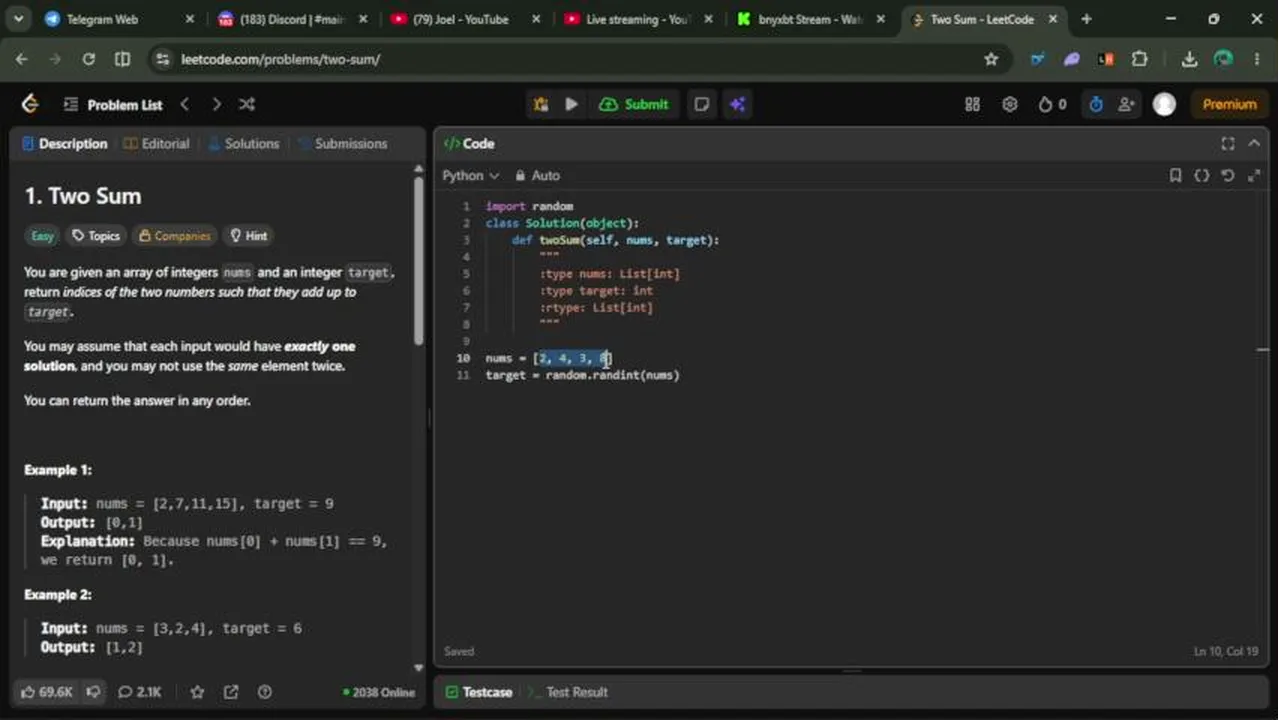The width and height of the screenshot is (1278, 720).
Task: Click the AI sparkle icon
Action: tap(738, 104)
